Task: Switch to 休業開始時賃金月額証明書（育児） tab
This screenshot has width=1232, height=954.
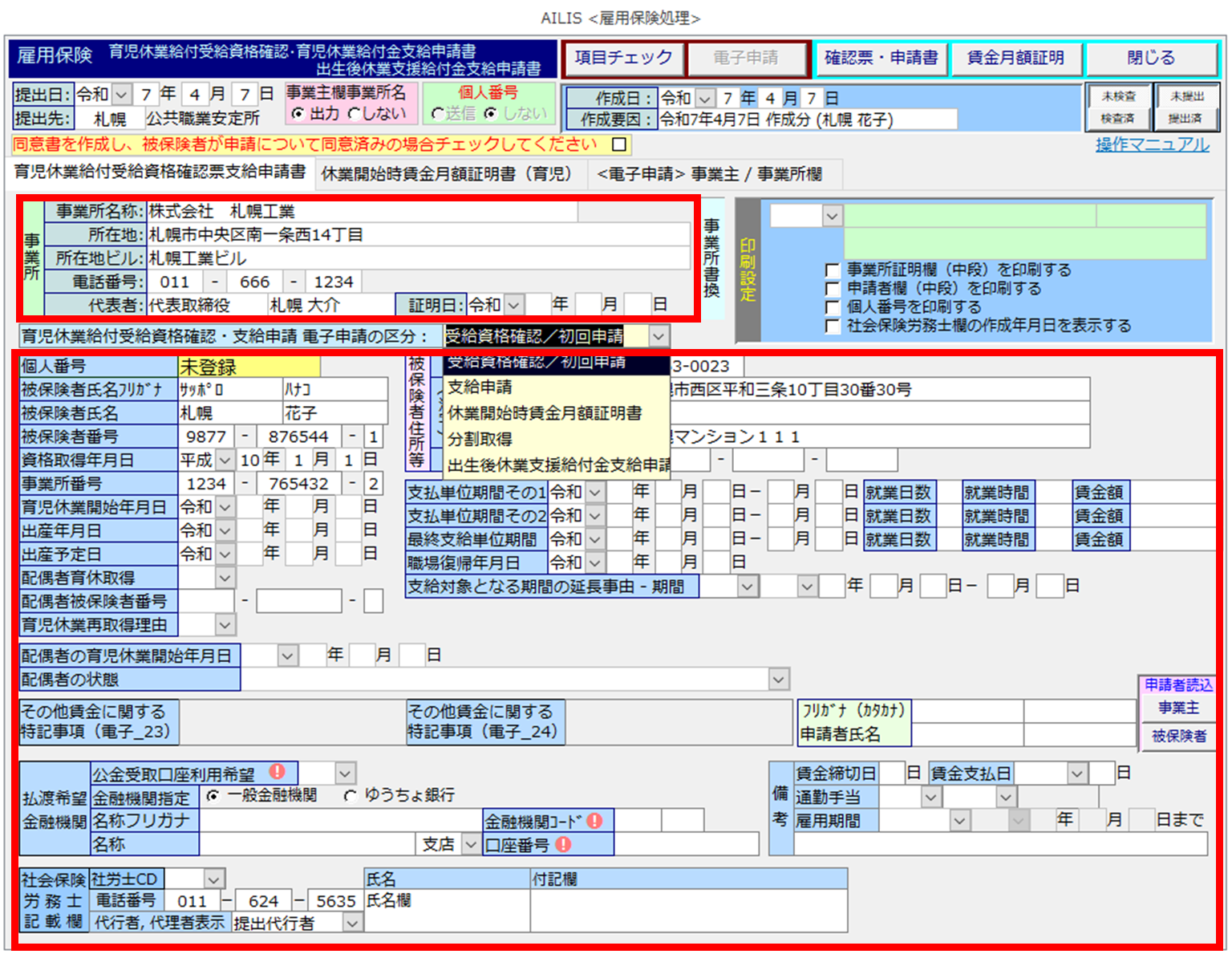Action: coord(446,173)
